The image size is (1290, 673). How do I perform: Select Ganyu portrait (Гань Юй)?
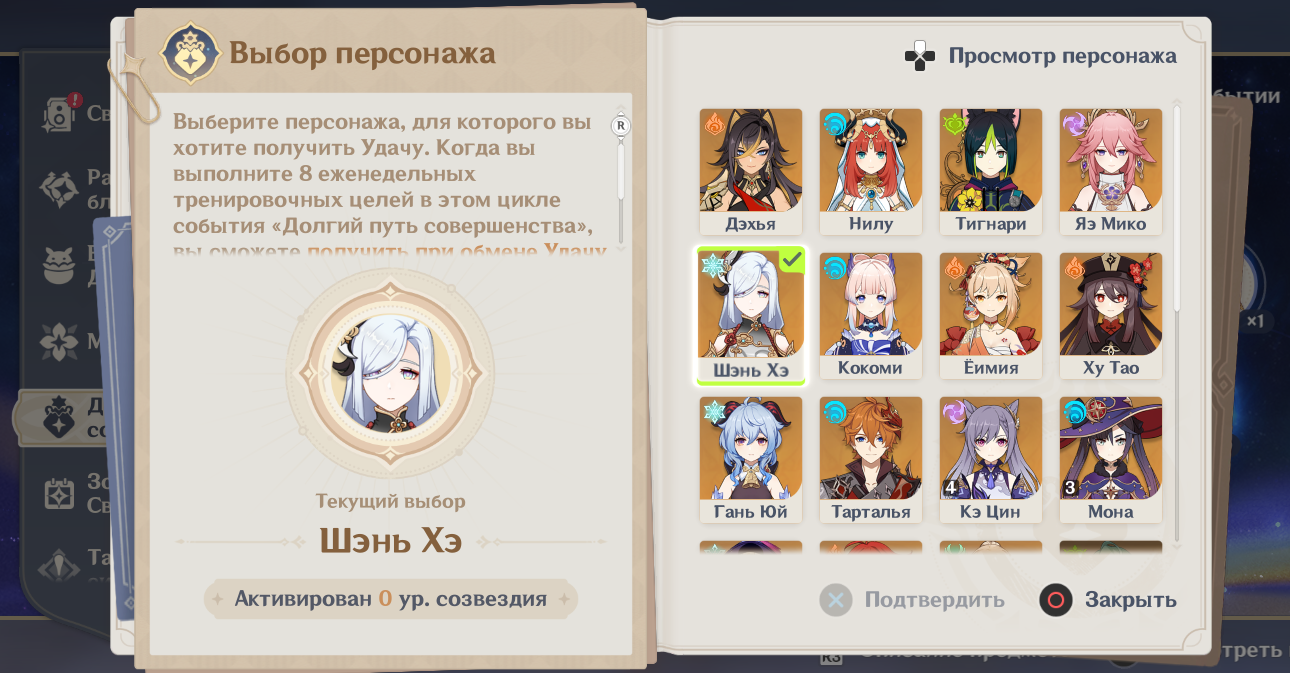751,460
